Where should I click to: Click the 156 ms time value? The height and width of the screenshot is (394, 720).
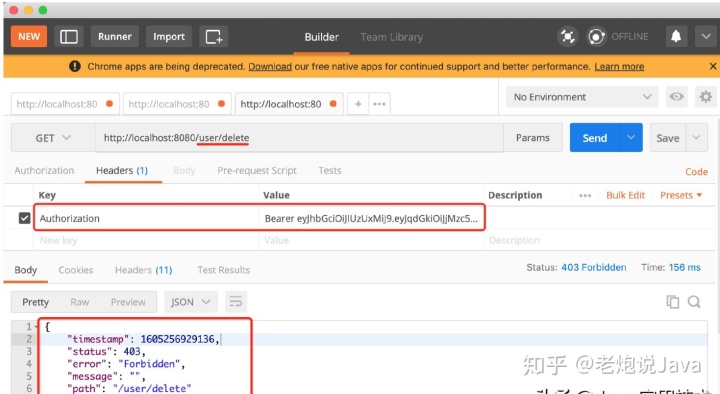[684, 267]
